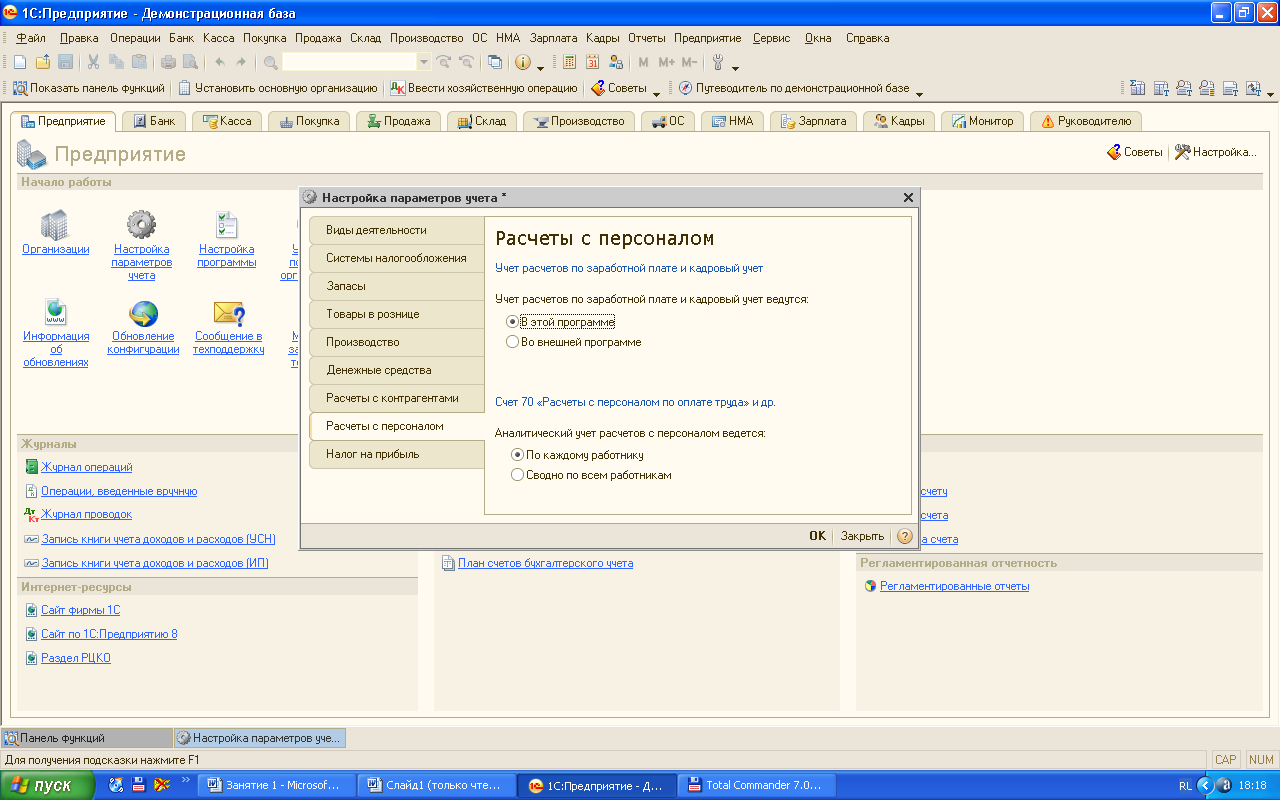Select the 'По каждому работнику' radio option

(x=517, y=455)
